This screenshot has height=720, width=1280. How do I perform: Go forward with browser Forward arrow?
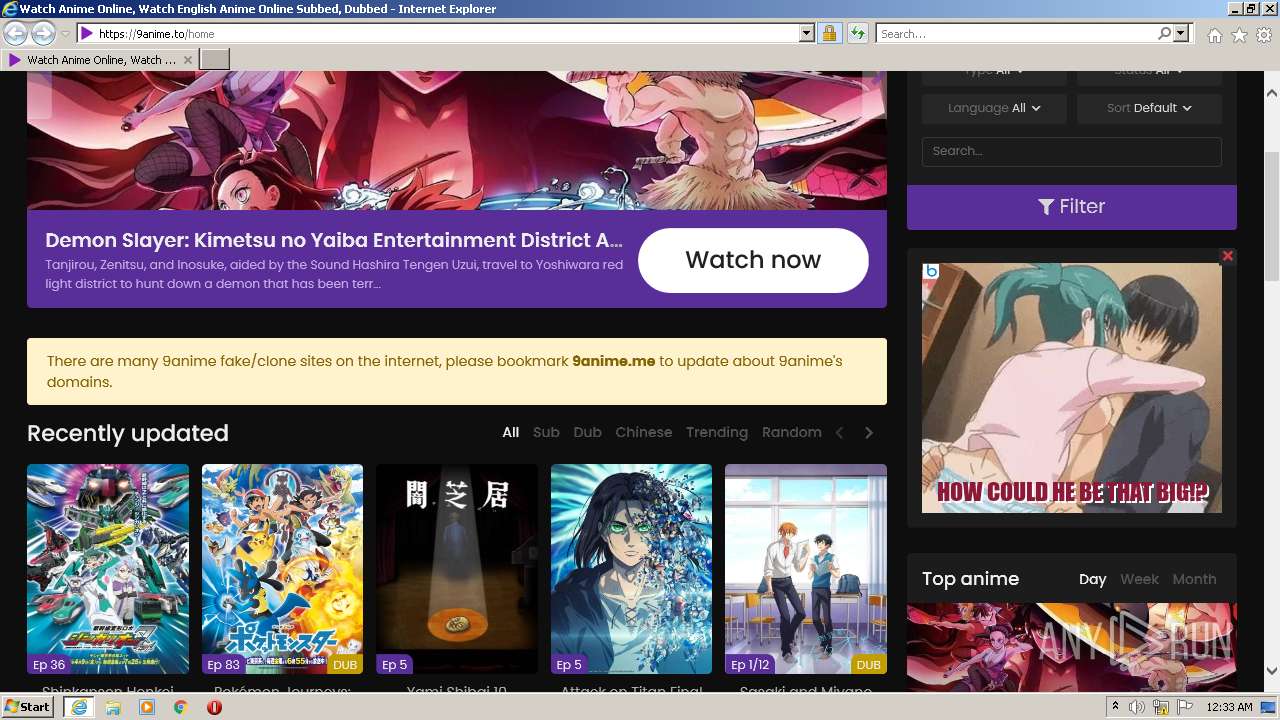(43, 33)
